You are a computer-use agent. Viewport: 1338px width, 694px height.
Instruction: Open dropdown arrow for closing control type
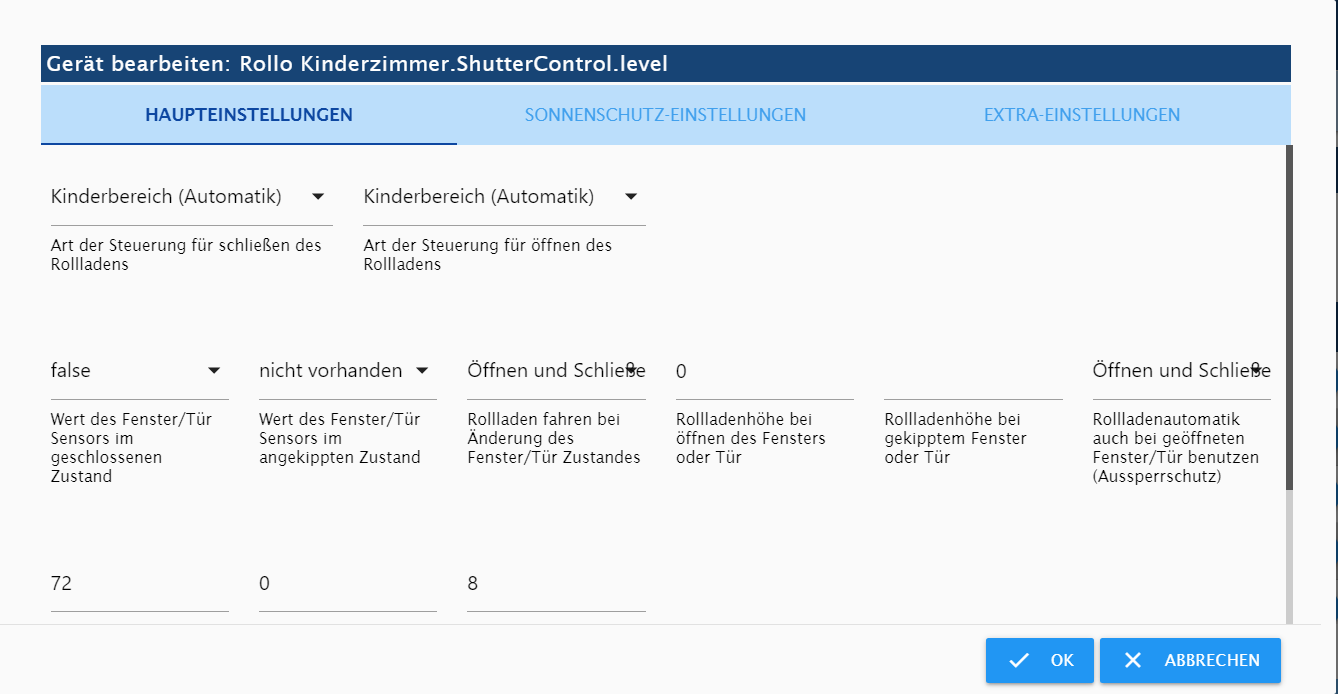pyautogui.click(x=318, y=197)
